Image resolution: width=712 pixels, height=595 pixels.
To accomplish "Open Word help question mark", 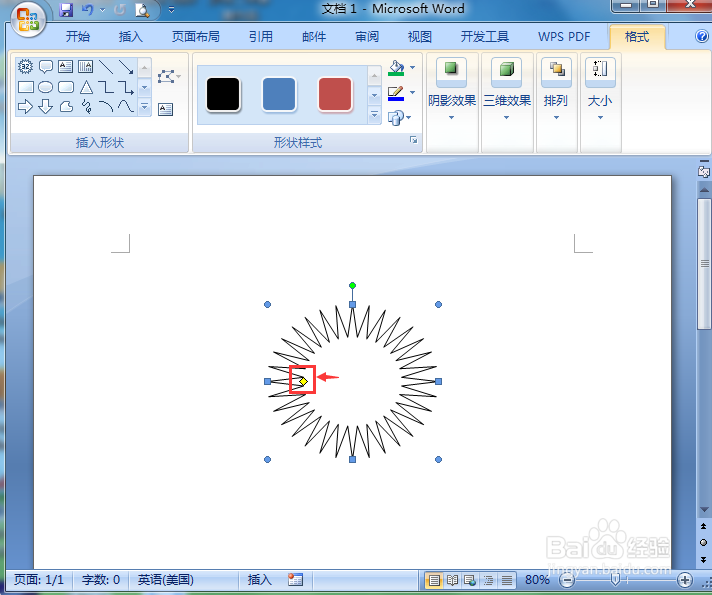I will click(x=702, y=36).
